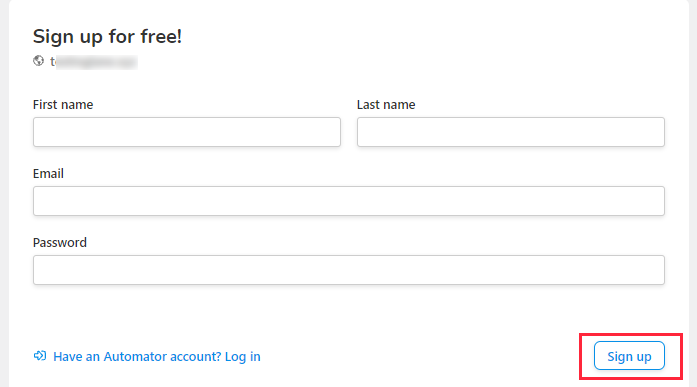This screenshot has width=697, height=387.
Task: Focus the First name input field
Action: 187,132
